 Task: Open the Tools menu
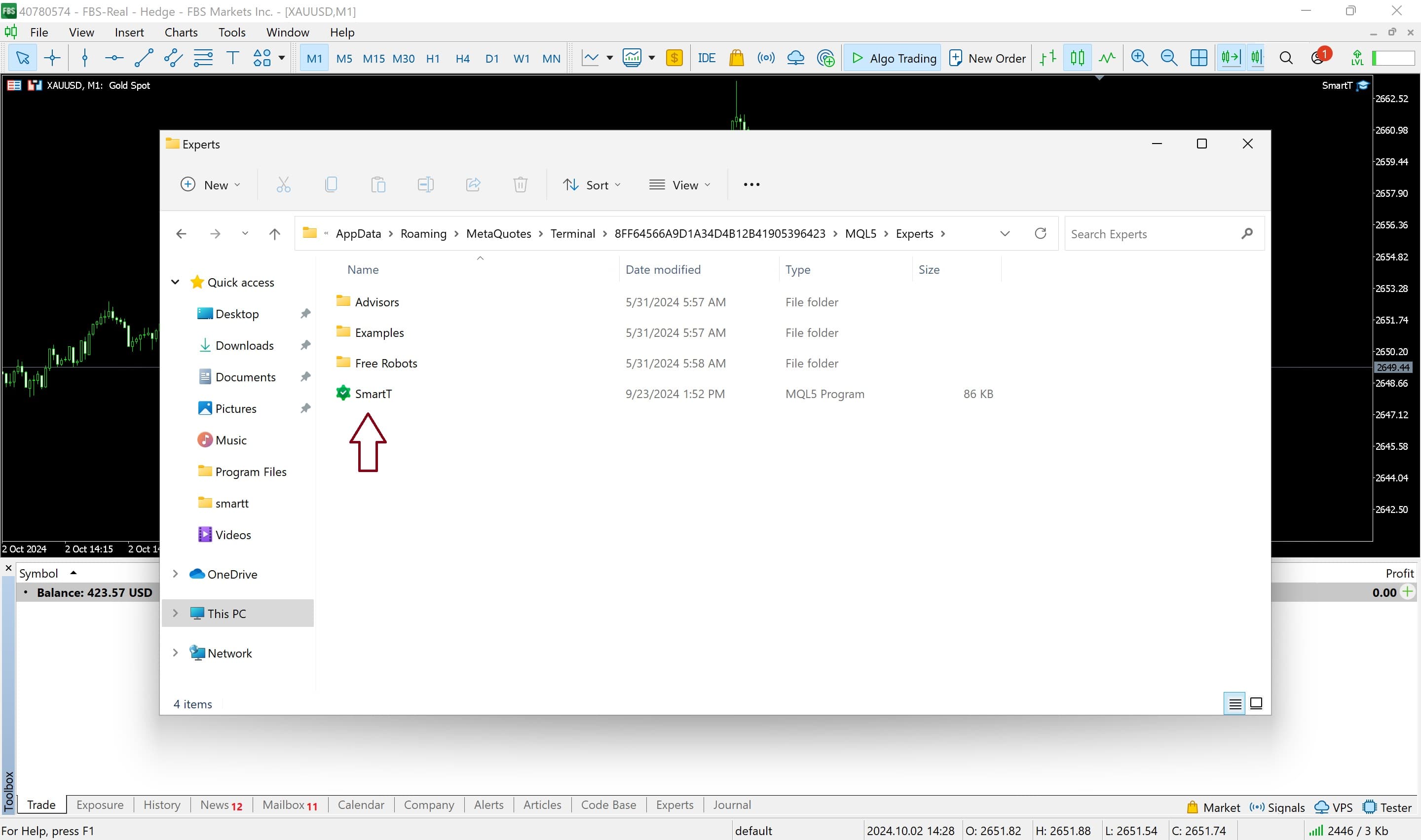pyautogui.click(x=231, y=32)
